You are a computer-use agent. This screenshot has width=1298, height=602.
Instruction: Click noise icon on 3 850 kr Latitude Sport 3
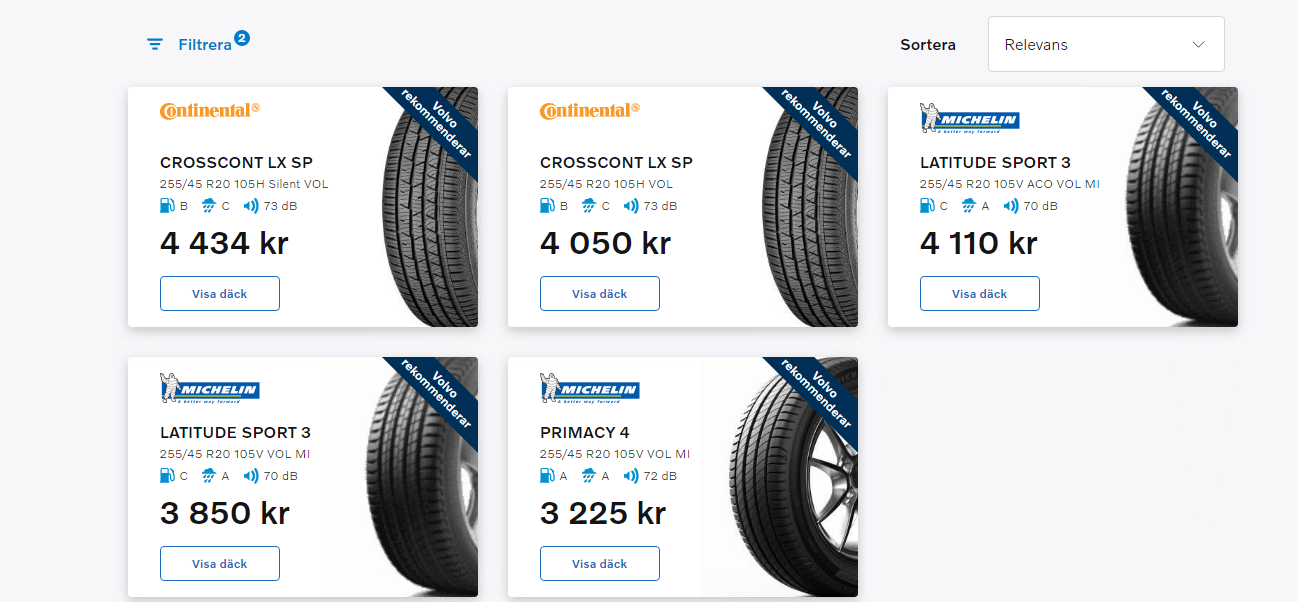(251, 476)
